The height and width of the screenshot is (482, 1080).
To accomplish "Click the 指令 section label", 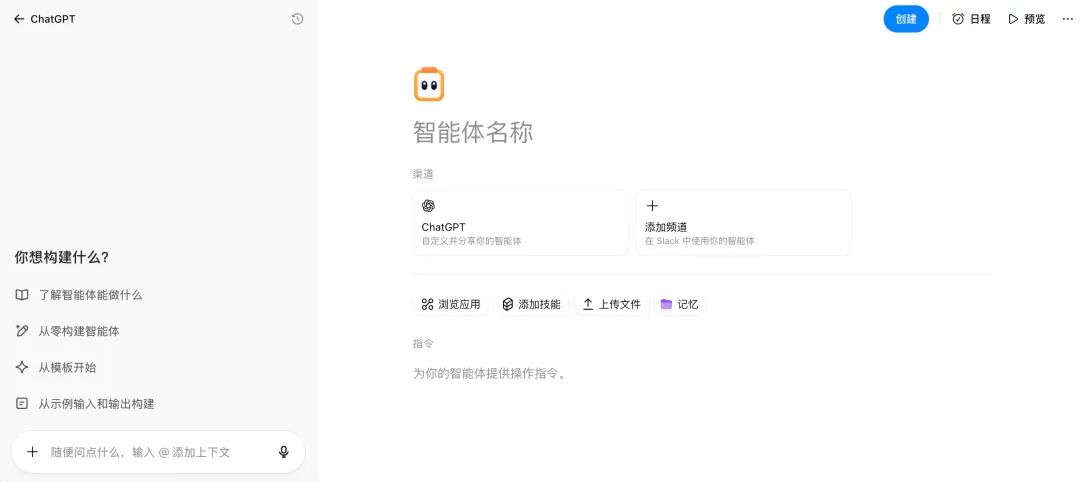I will coord(424,344).
